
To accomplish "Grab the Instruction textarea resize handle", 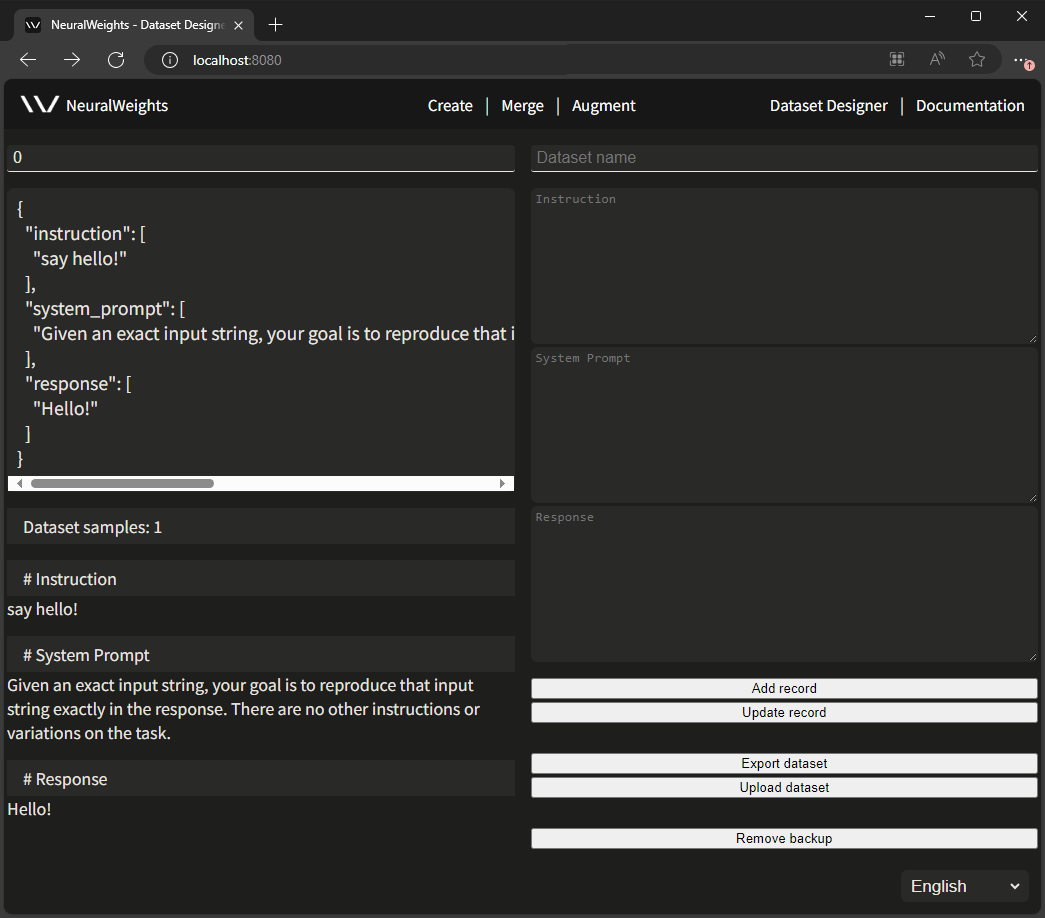I will point(1032,339).
